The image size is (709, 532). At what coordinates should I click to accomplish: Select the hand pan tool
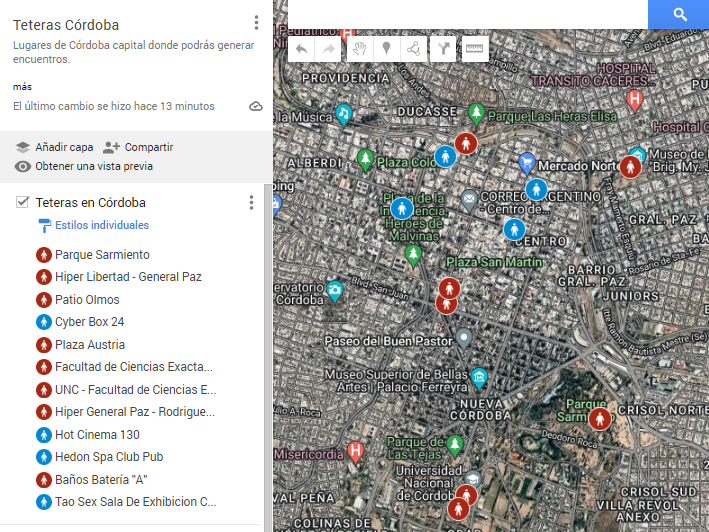[360, 49]
